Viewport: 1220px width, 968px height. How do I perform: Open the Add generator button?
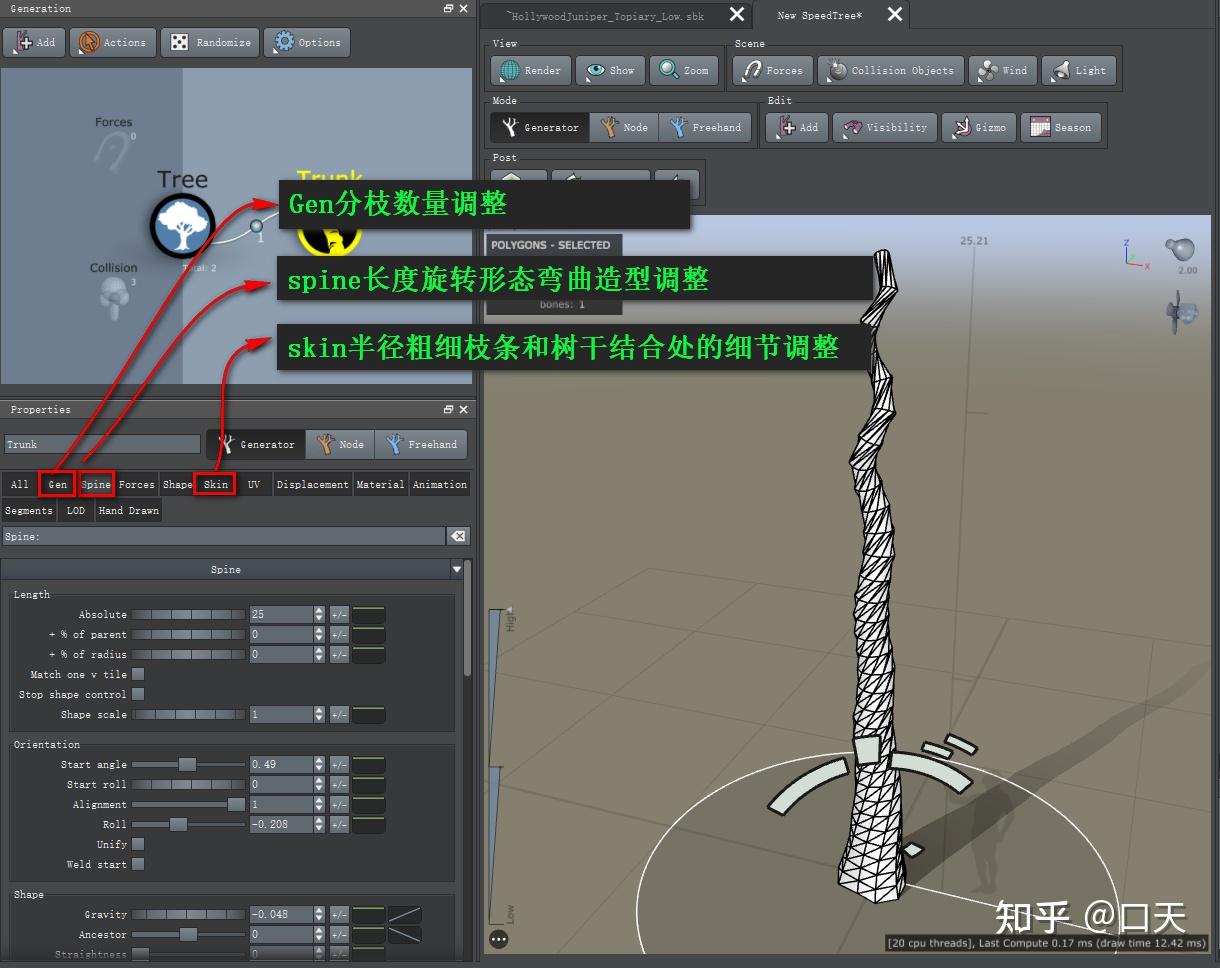(x=34, y=42)
